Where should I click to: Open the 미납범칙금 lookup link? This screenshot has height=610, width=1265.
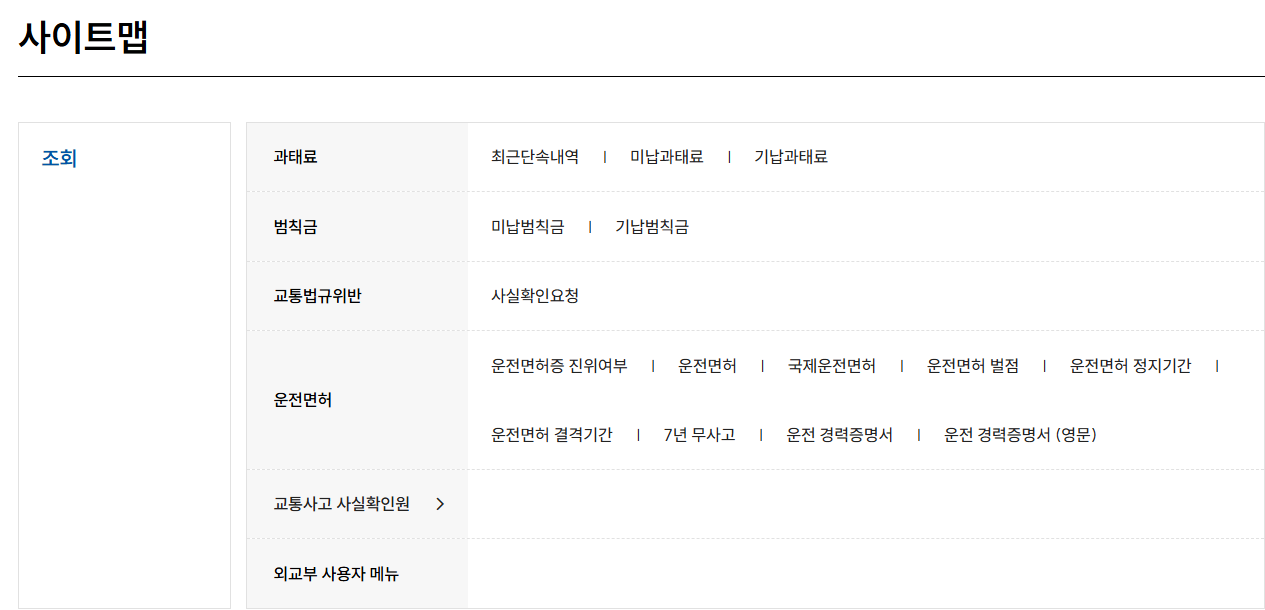527,226
